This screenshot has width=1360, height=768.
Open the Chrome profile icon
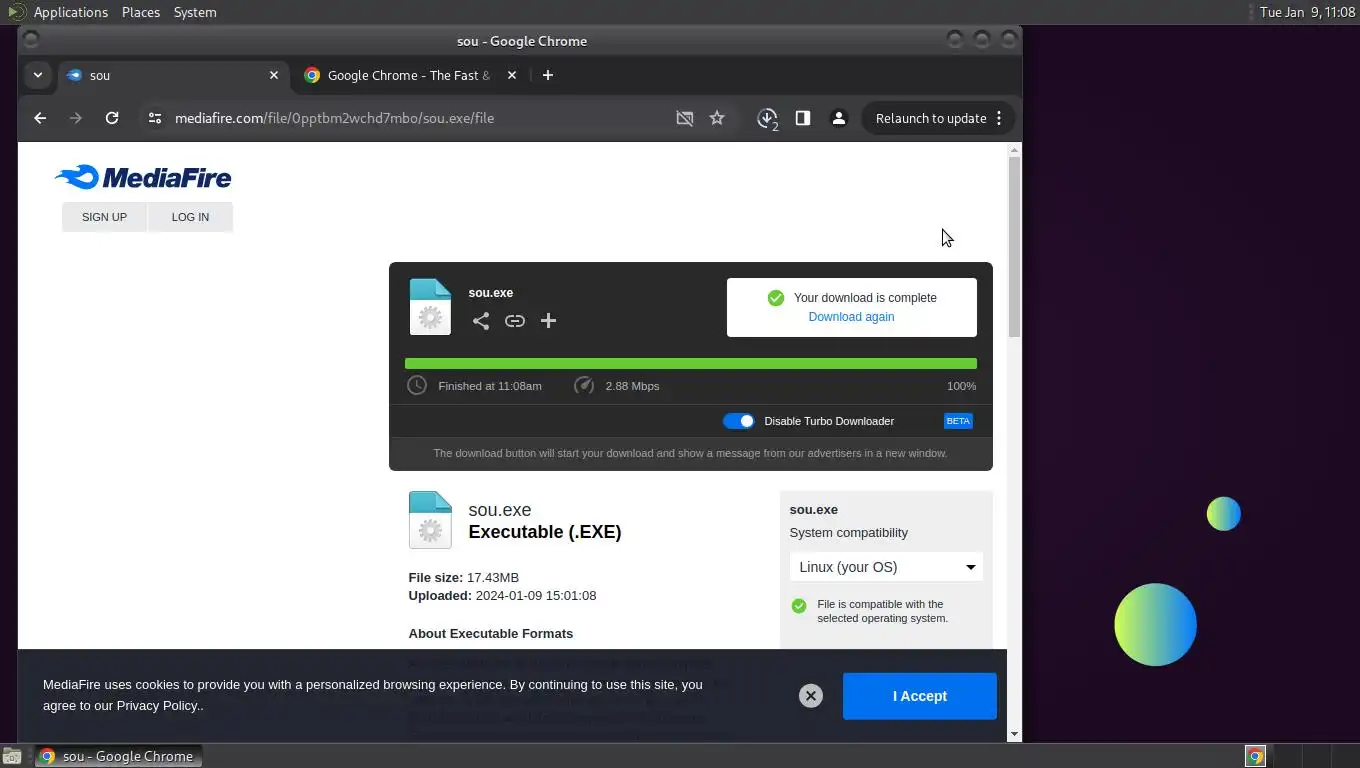(839, 118)
